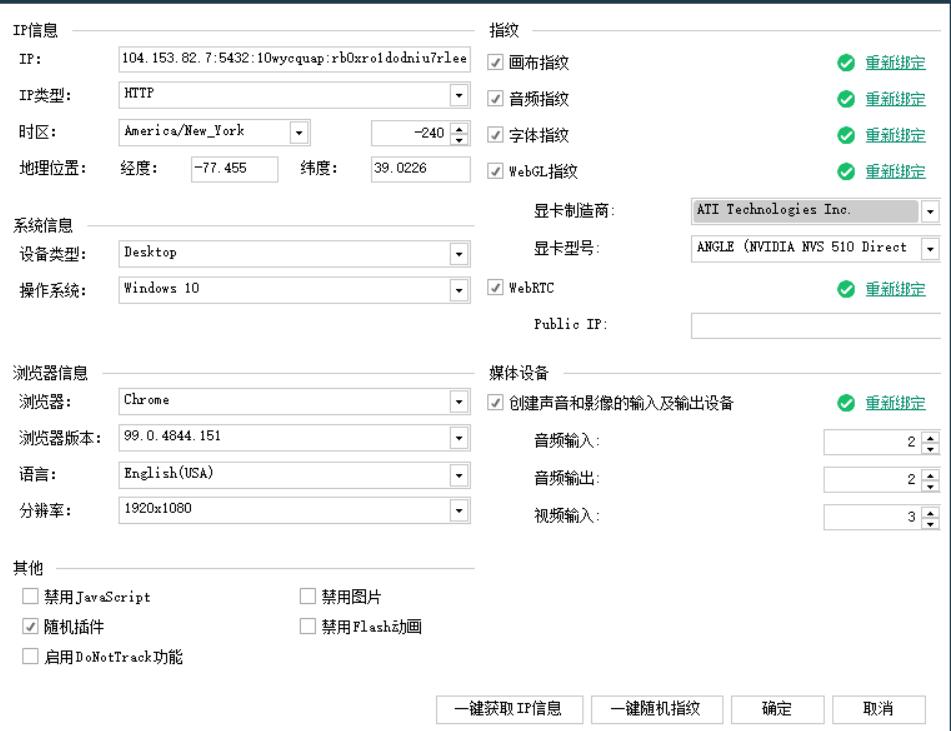Click green check icon beside 画布指纹
Viewport: 951px width, 731px height.
[x=845, y=62]
